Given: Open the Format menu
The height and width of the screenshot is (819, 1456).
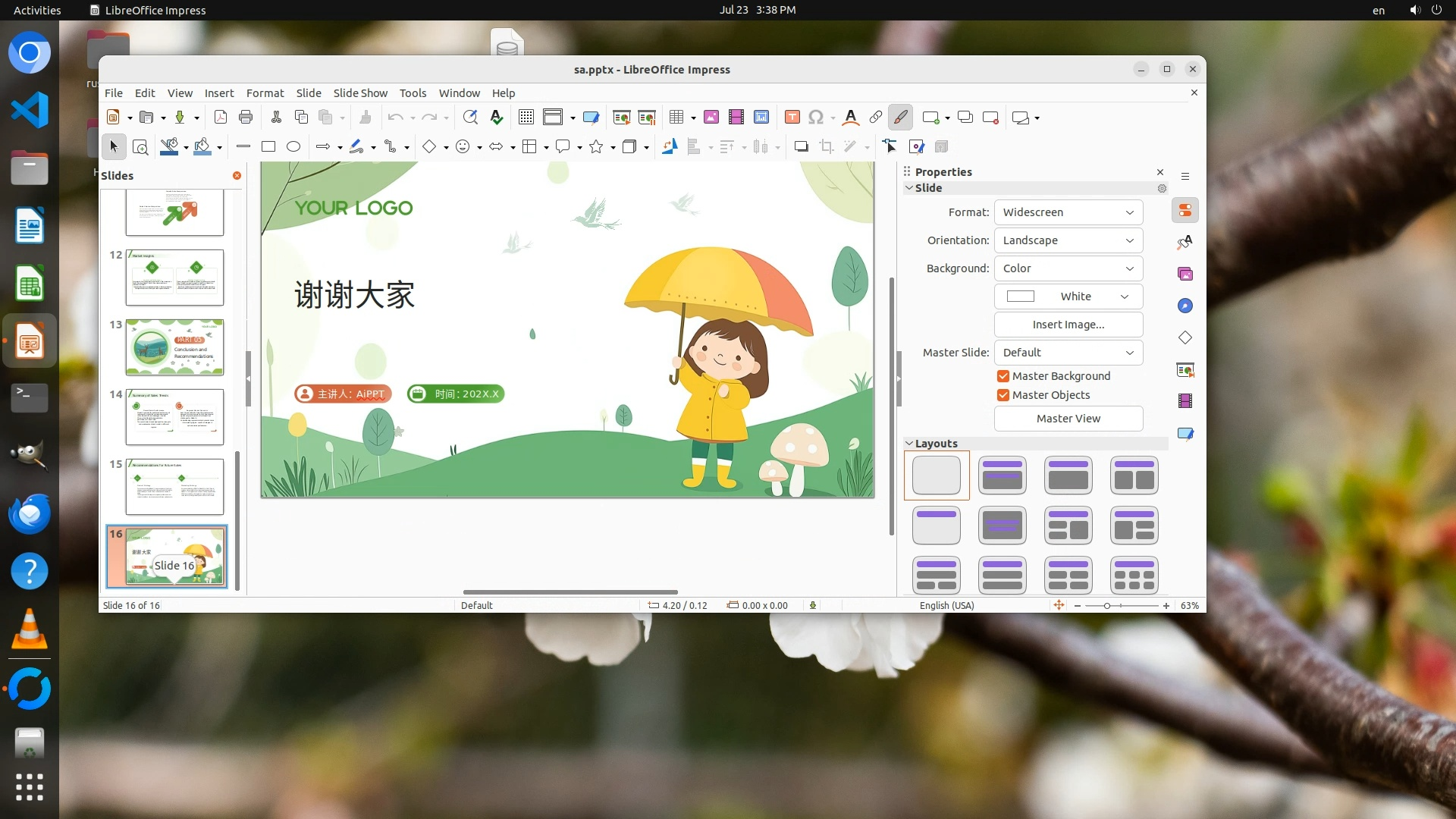Looking at the screenshot, I should point(265,93).
